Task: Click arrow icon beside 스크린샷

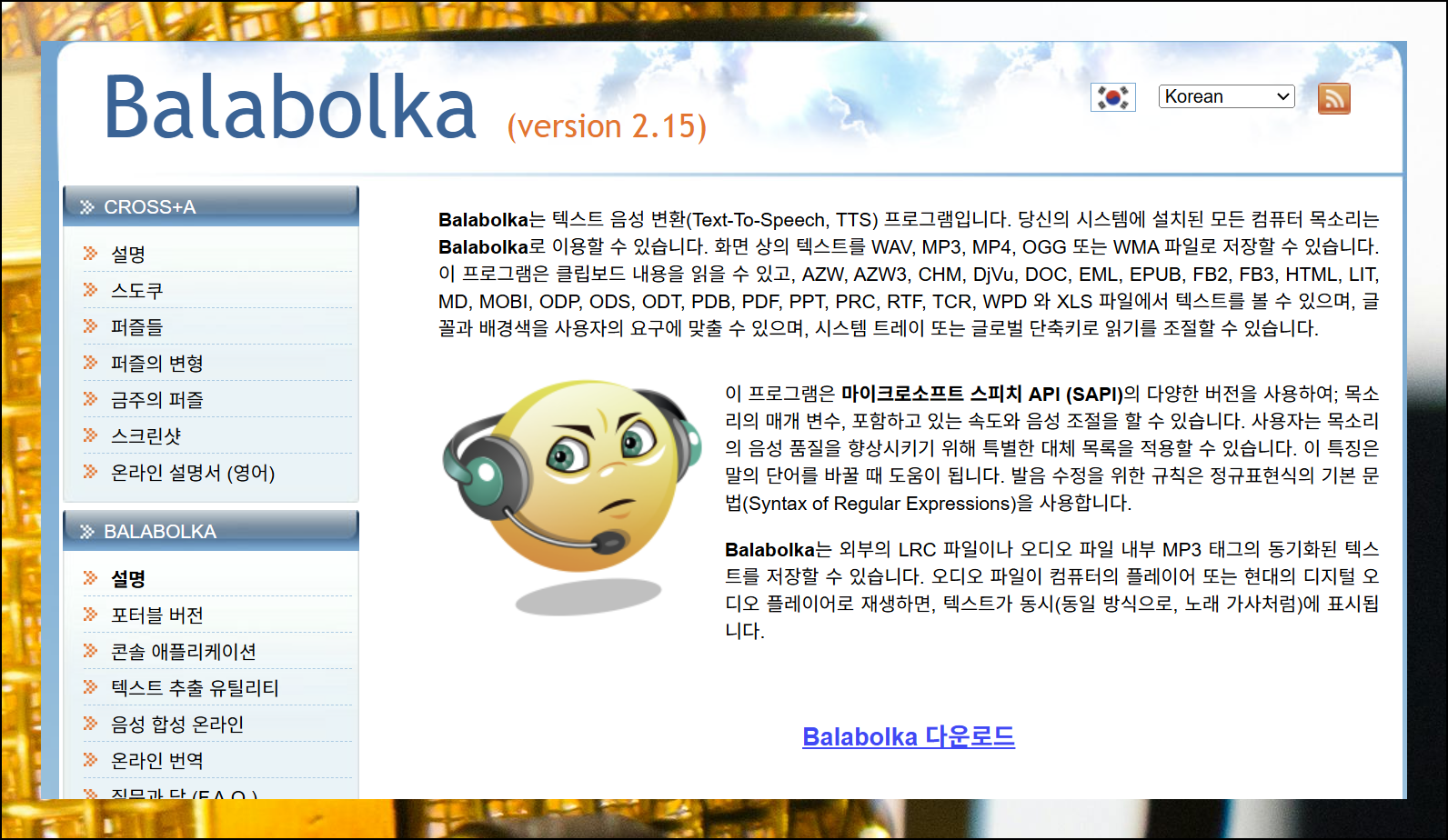Action: [x=90, y=435]
